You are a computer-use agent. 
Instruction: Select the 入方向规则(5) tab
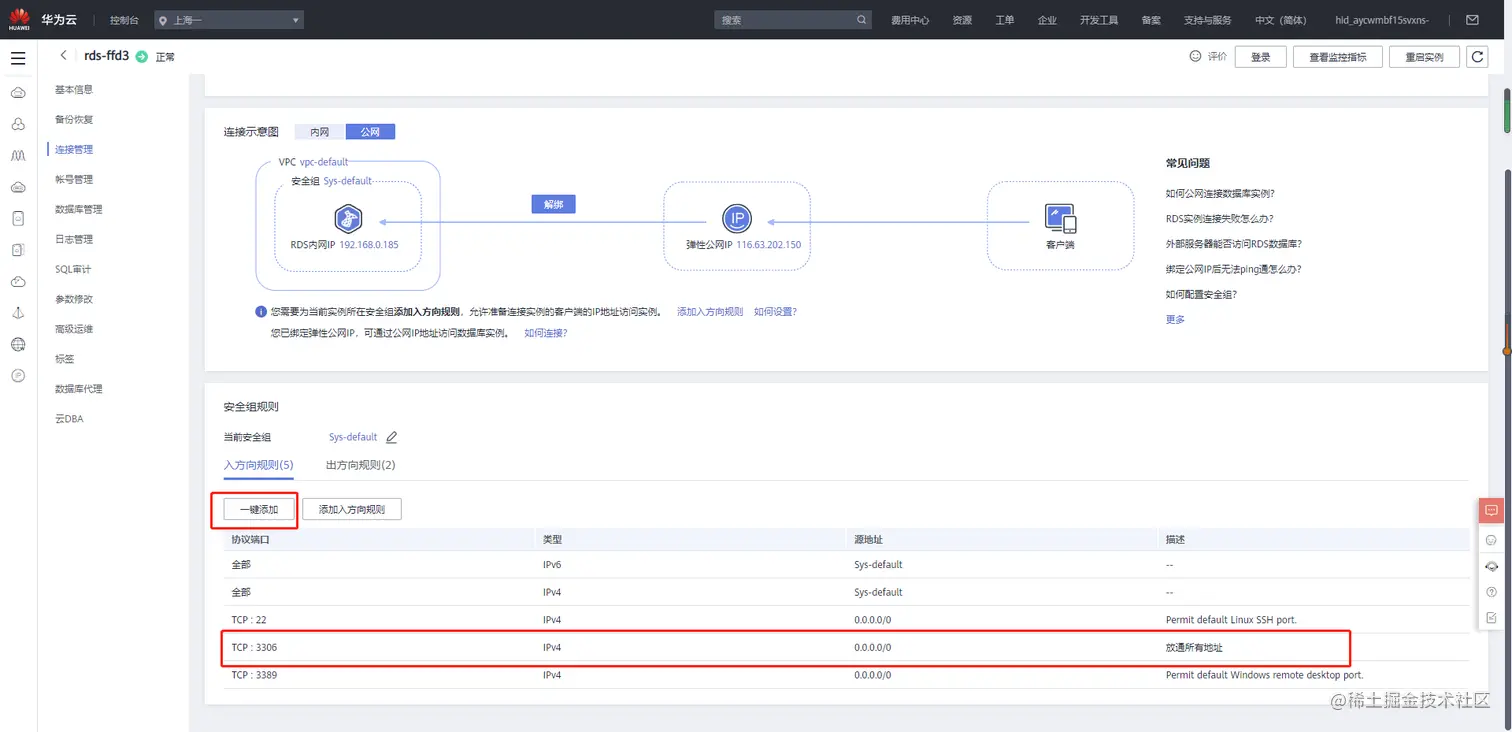click(258, 465)
